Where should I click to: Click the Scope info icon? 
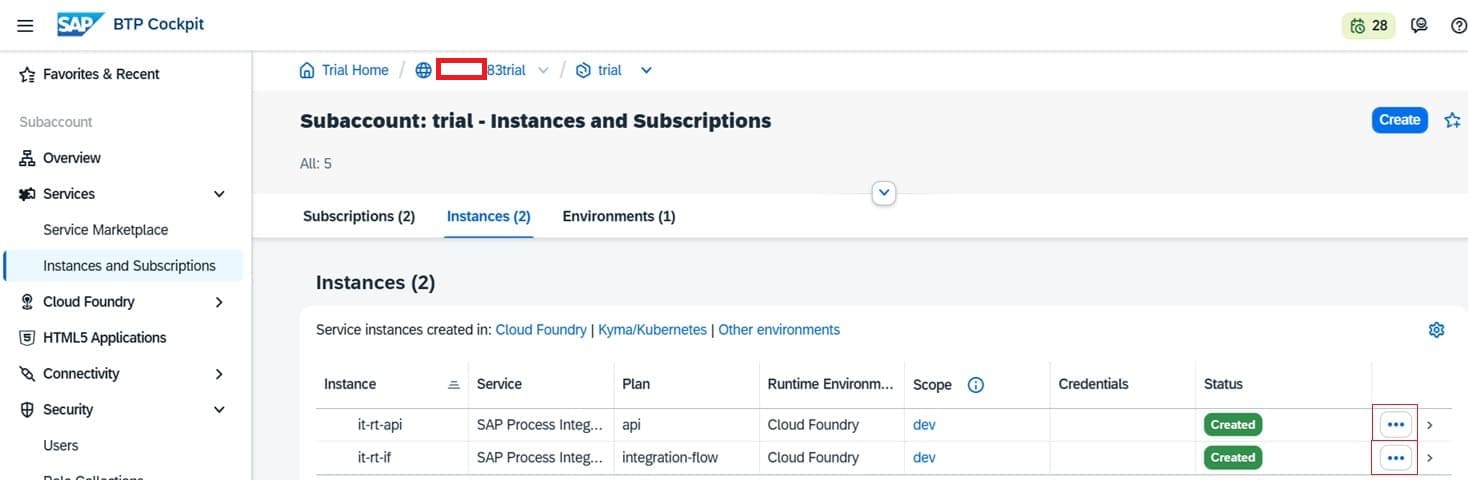pos(976,384)
